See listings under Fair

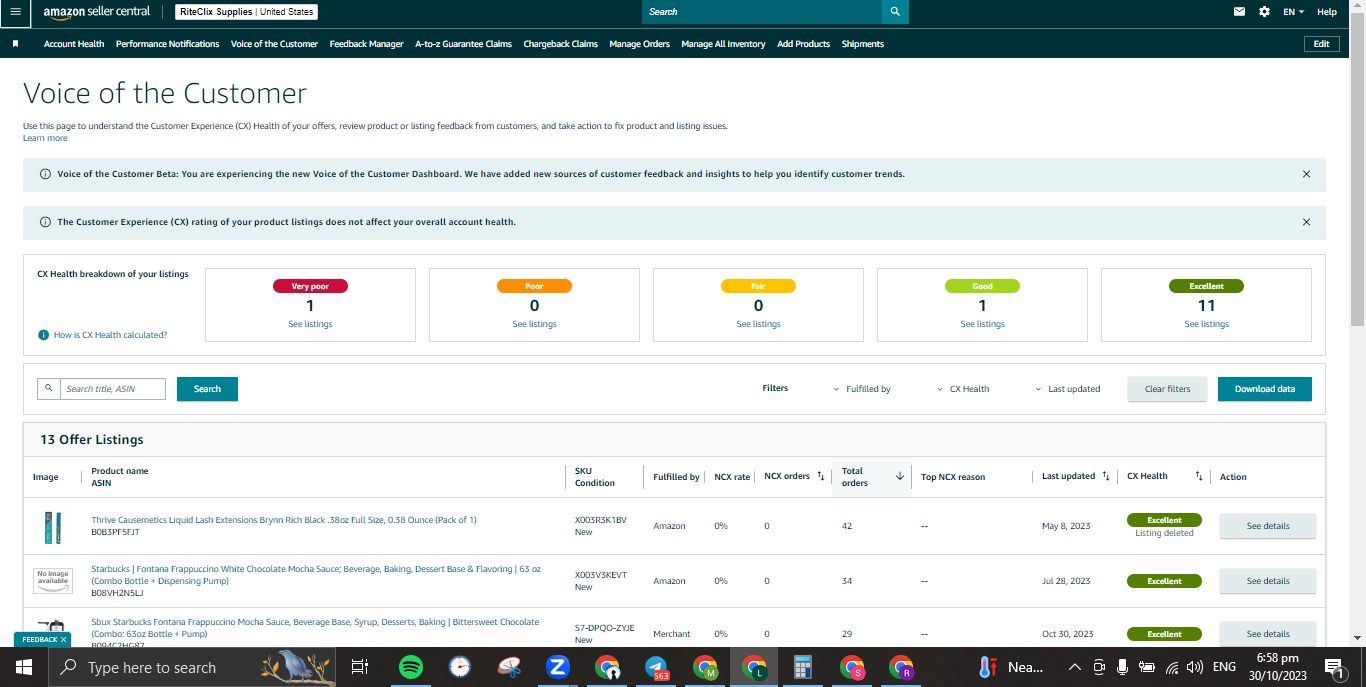click(758, 324)
